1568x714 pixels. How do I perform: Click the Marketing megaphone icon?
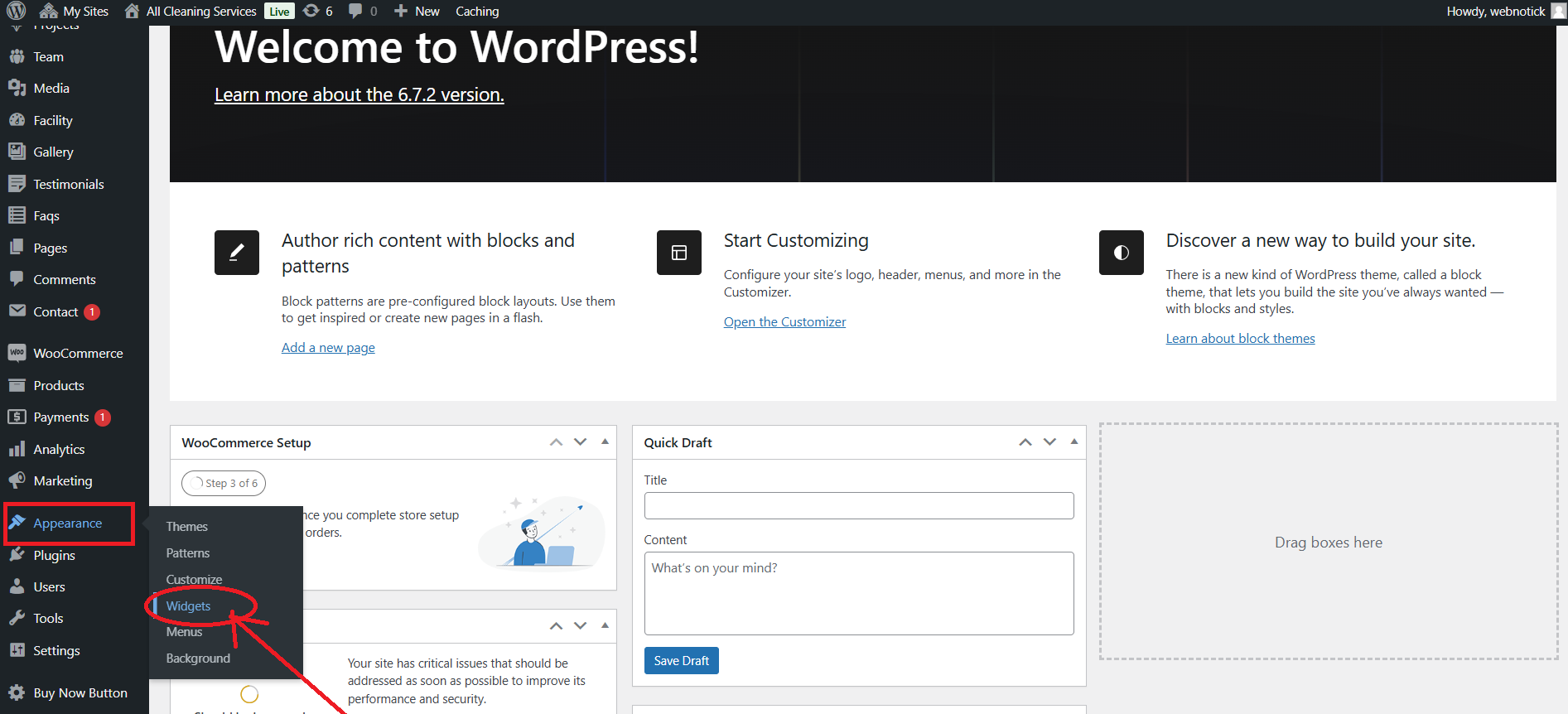coord(17,480)
